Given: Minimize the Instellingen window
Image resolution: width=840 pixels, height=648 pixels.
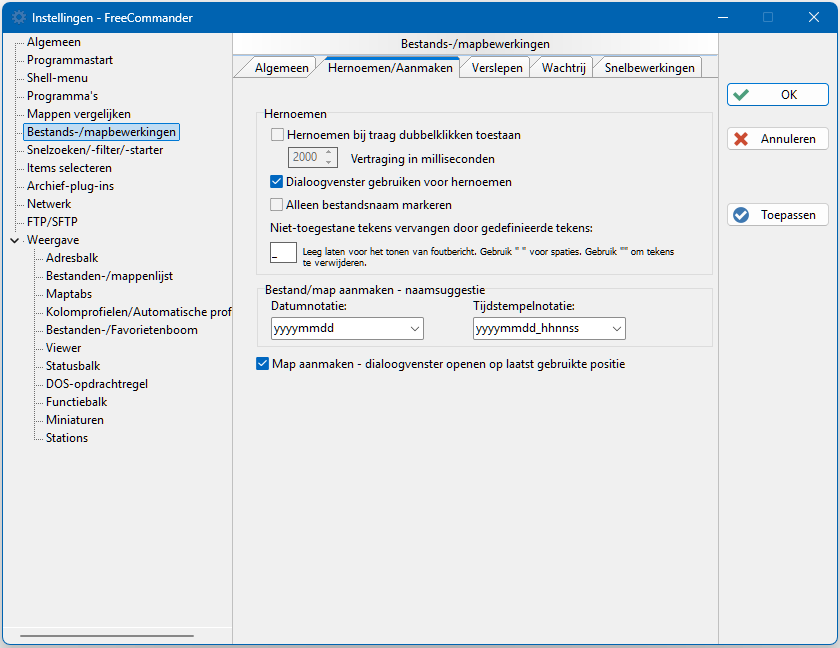Looking at the screenshot, I should click(723, 17).
